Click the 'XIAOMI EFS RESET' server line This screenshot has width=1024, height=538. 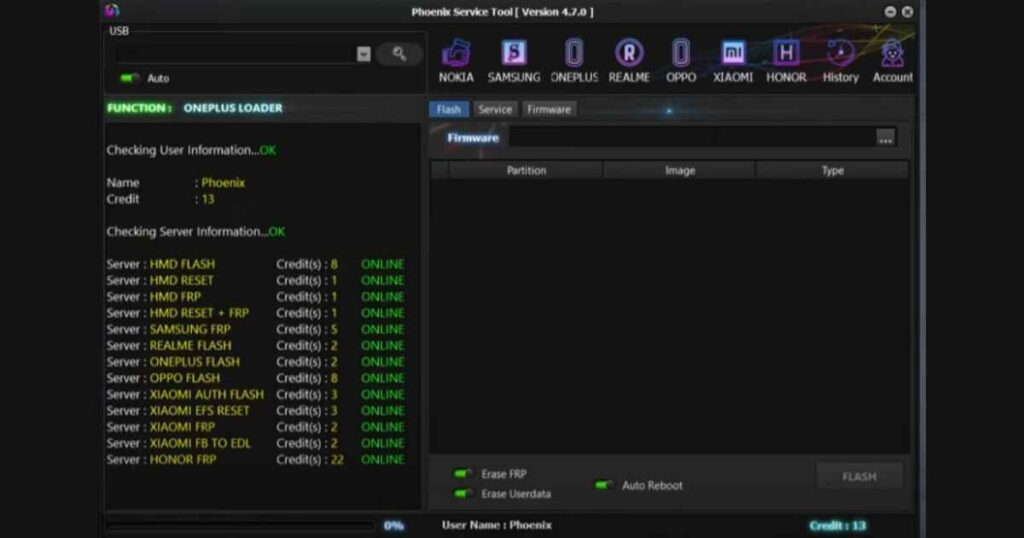tap(255, 411)
